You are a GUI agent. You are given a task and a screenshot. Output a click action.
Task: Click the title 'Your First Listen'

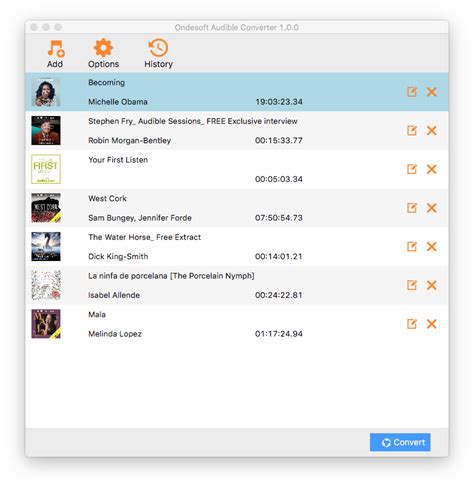pos(118,160)
